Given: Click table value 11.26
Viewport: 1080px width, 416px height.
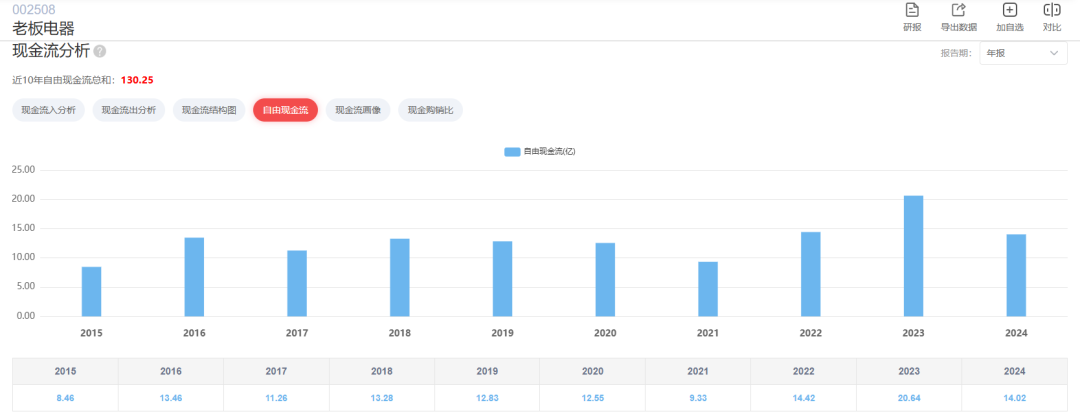Looking at the screenshot, I should click(x=276, y=398).
